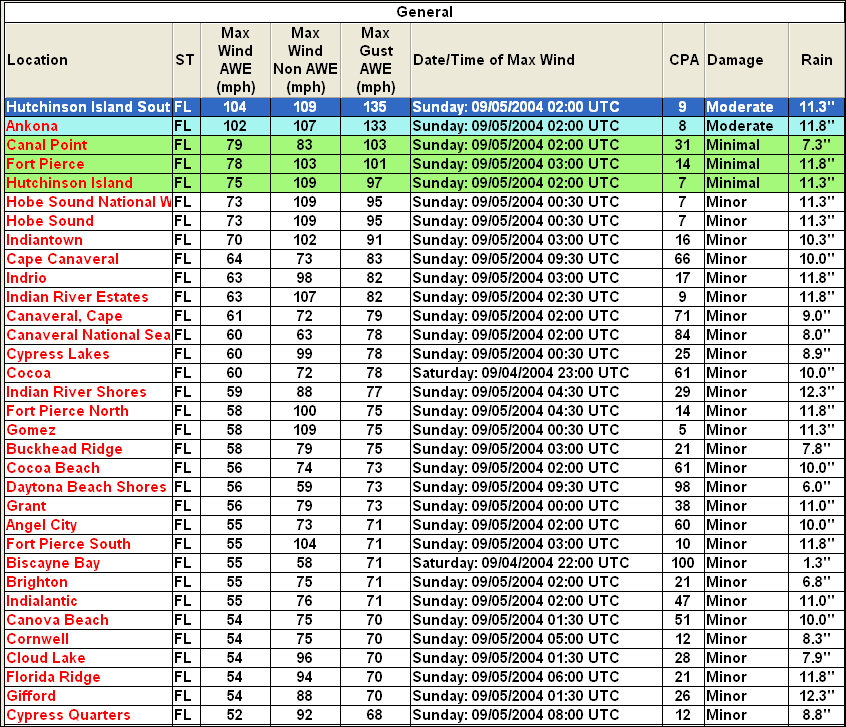This screenshot has width=846, height=727.
Task: Open the Daytona Beach Shores location
Action: coord(86,487)
